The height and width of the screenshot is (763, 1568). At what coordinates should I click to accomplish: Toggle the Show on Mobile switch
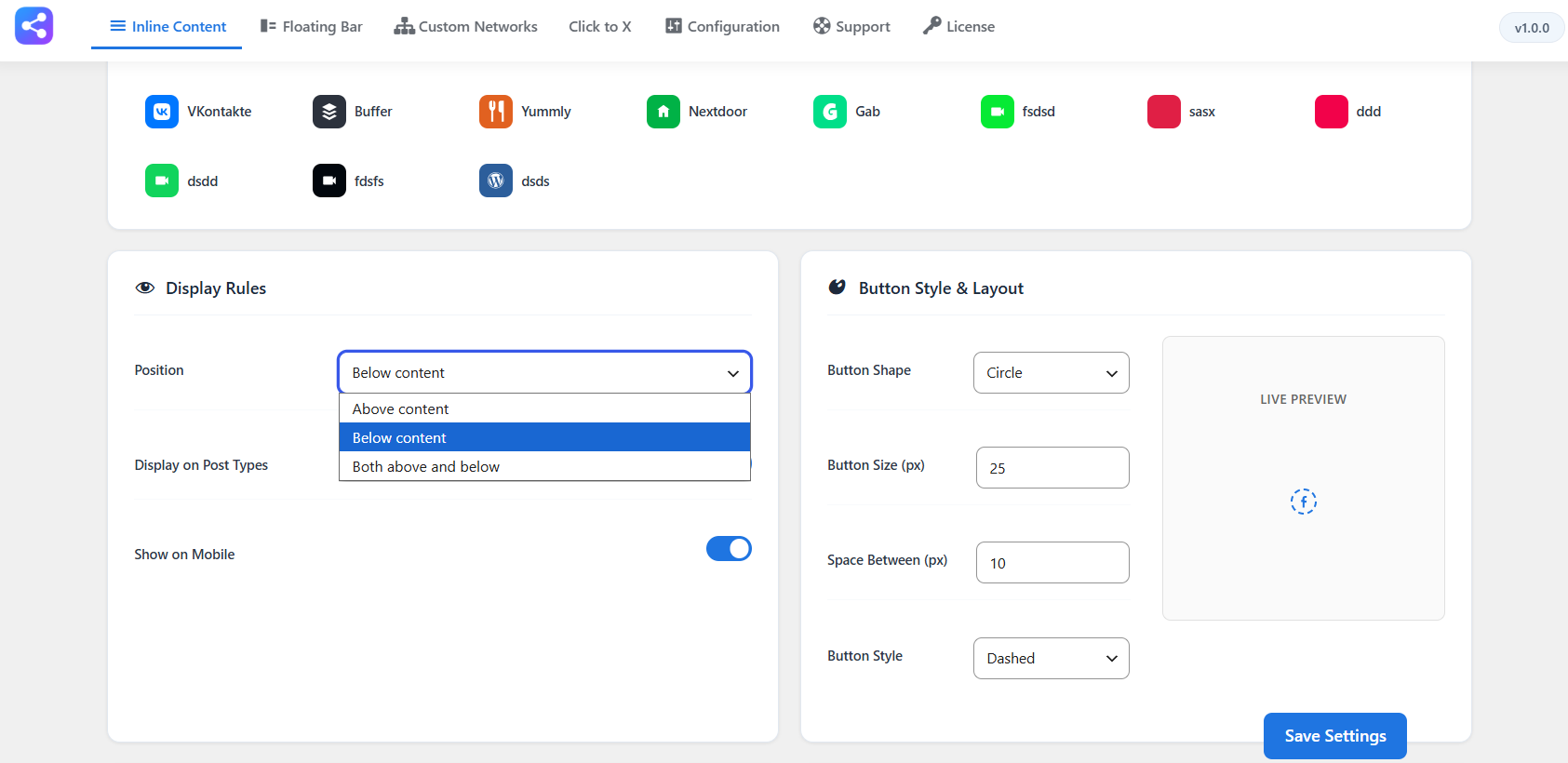729,549
